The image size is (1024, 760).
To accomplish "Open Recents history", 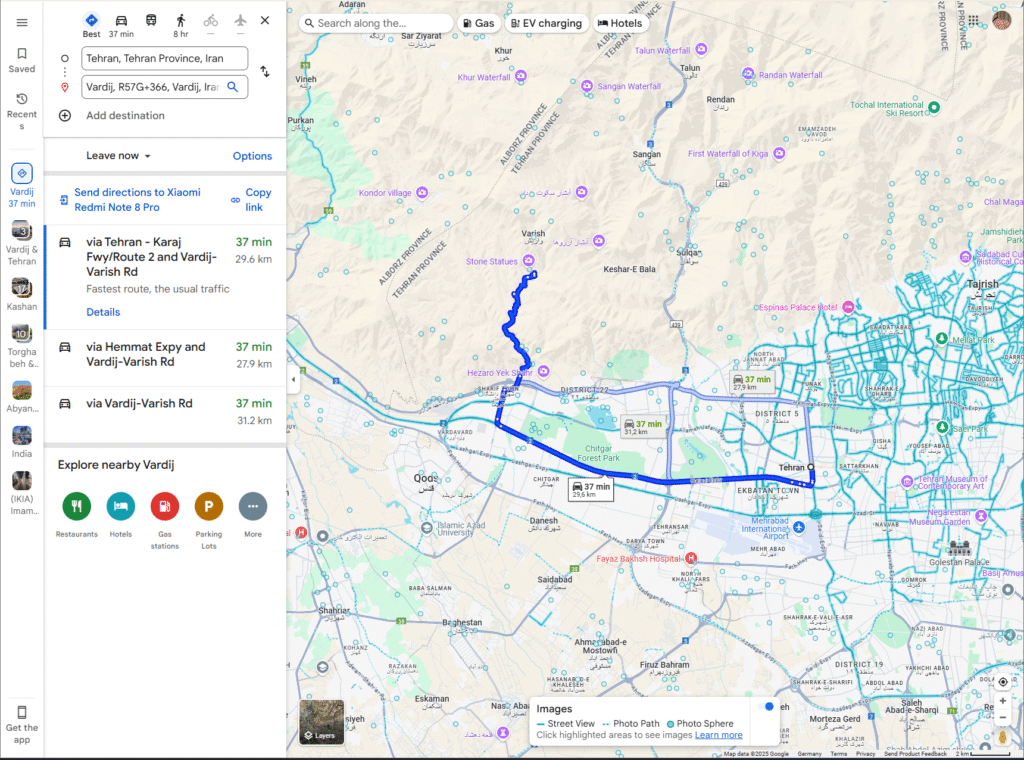I will [22, 111].
